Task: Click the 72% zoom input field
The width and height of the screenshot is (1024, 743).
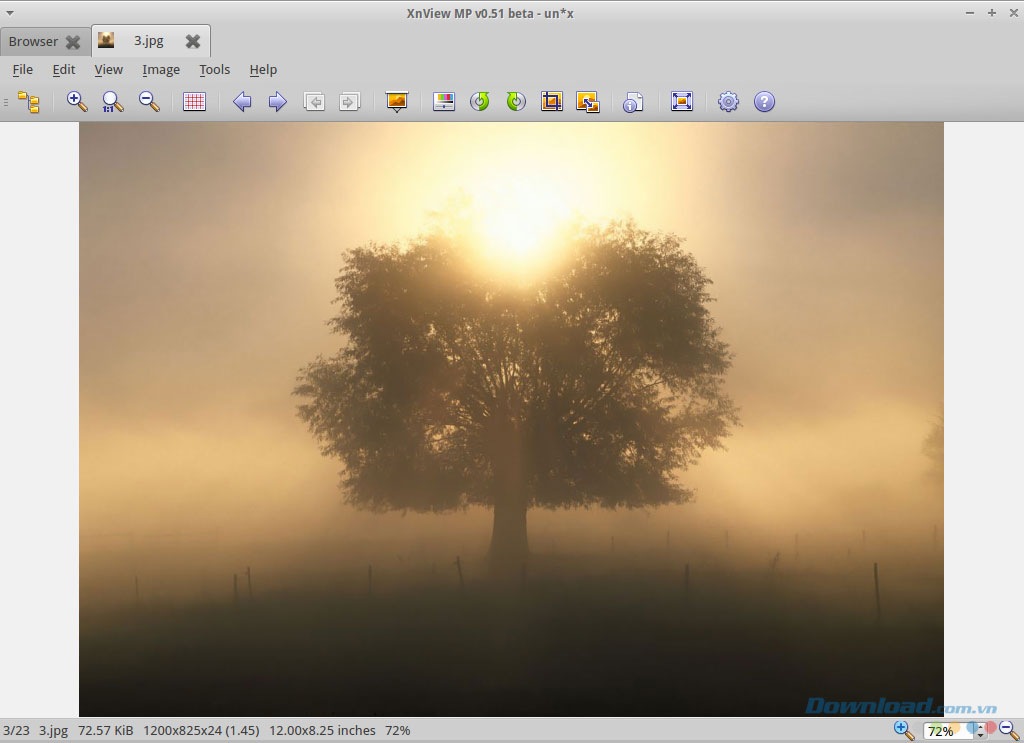Action: 942,731
